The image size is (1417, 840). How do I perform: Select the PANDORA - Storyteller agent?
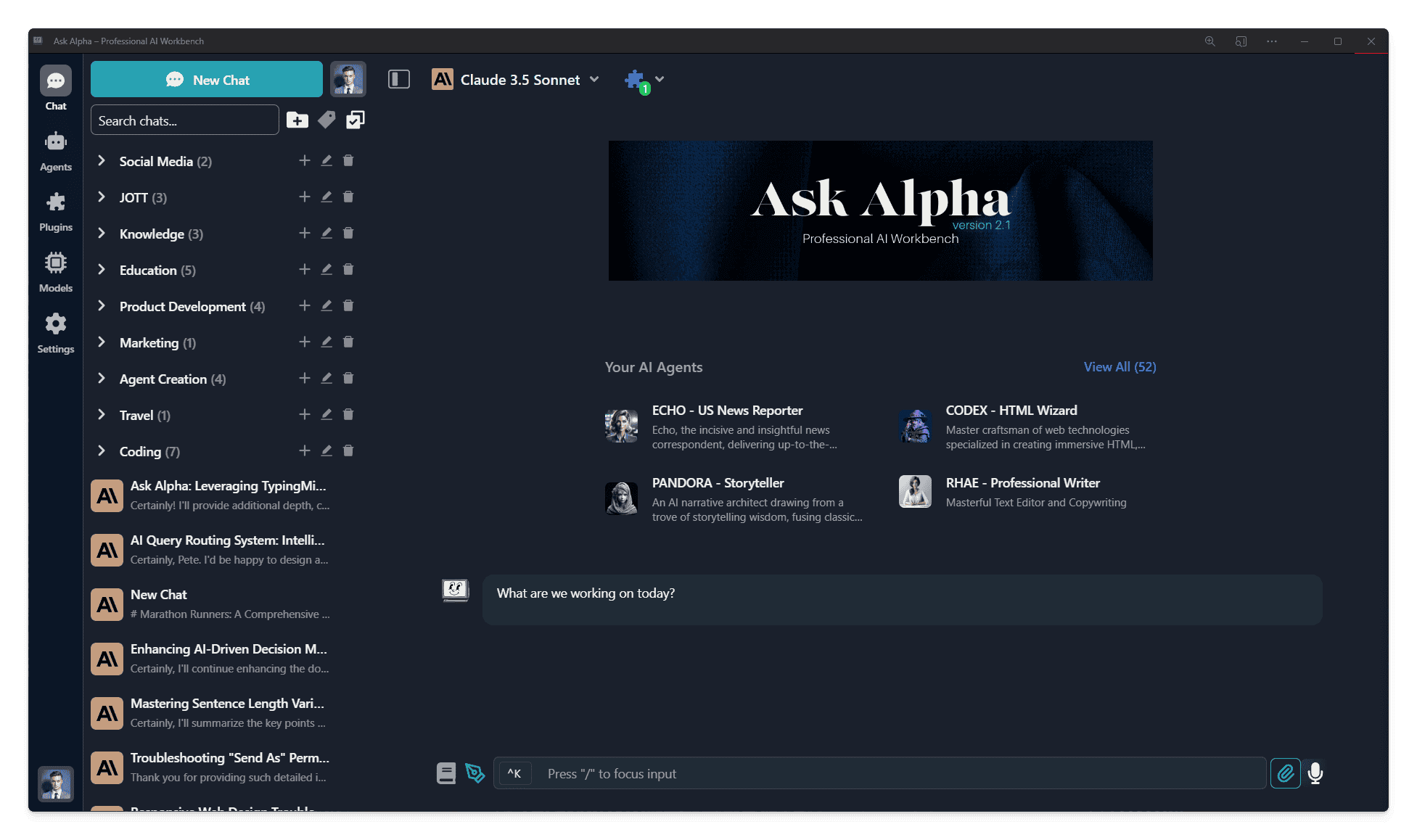[x=735, y=499]
